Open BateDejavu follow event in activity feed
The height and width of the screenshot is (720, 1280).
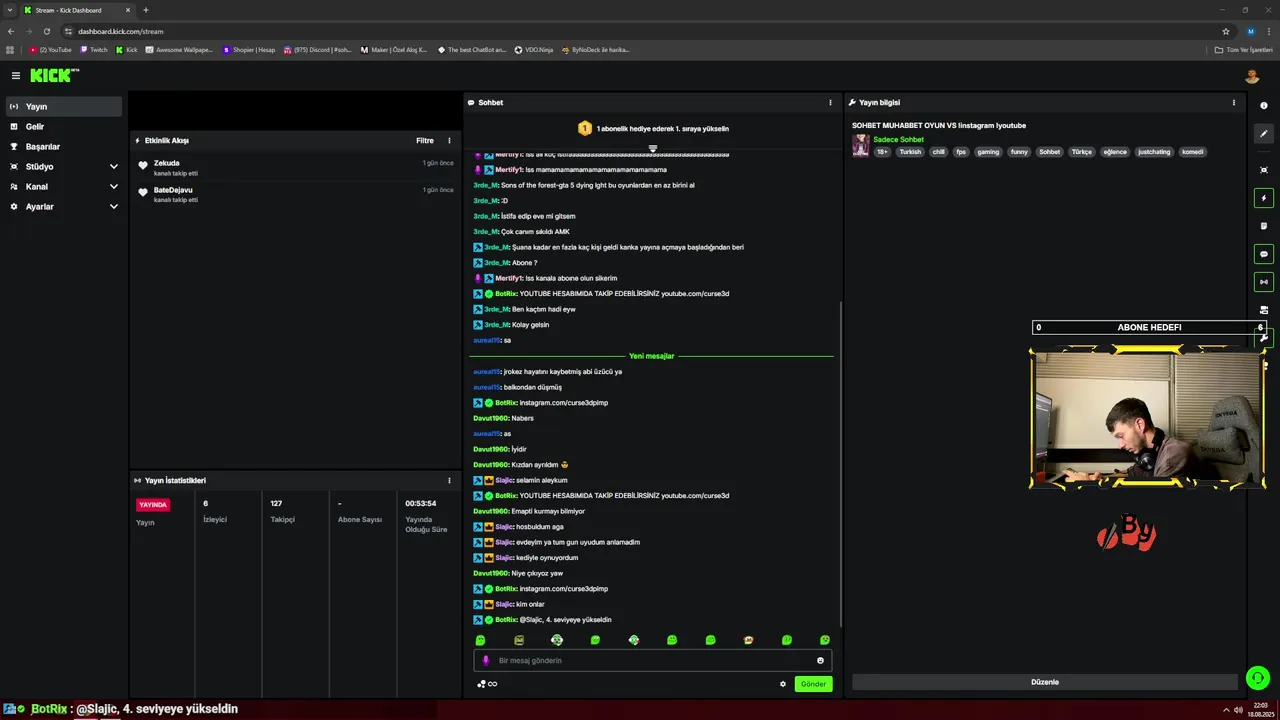tap(295, 194)
